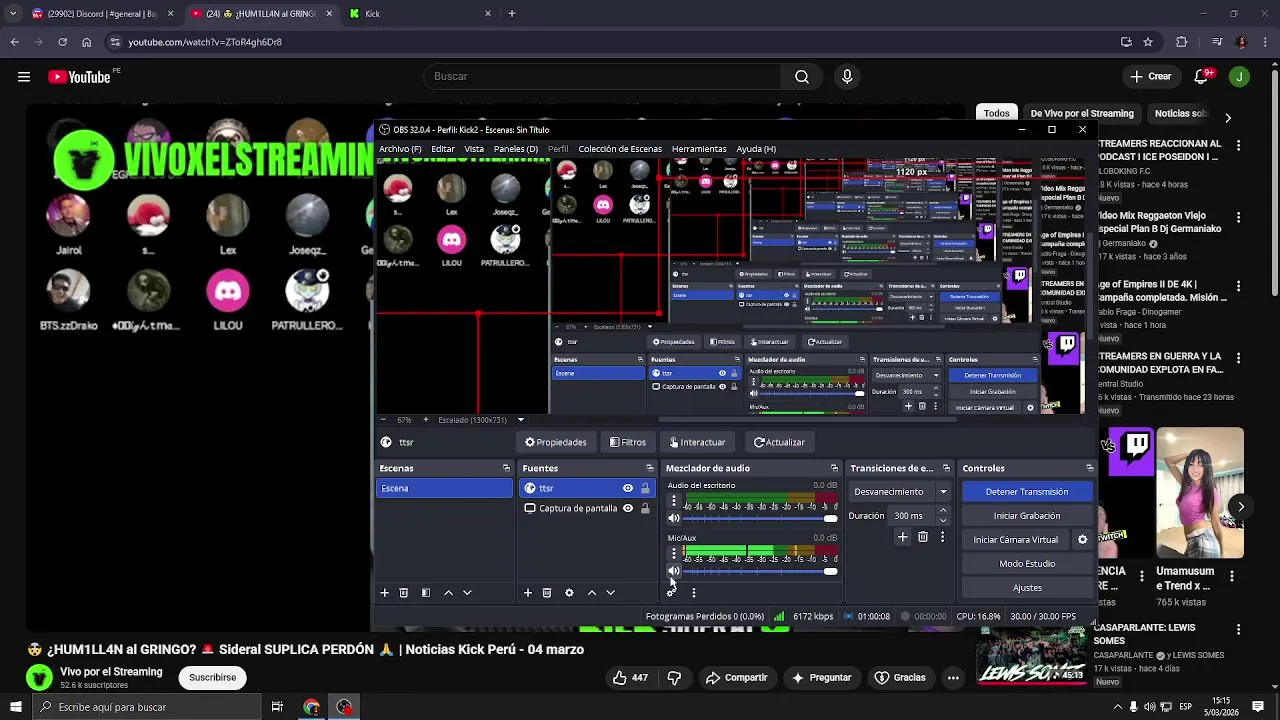Delete selected scene with Escenas trash icon
This screenshot has height=720, width=1280.
tap(404, 593)
